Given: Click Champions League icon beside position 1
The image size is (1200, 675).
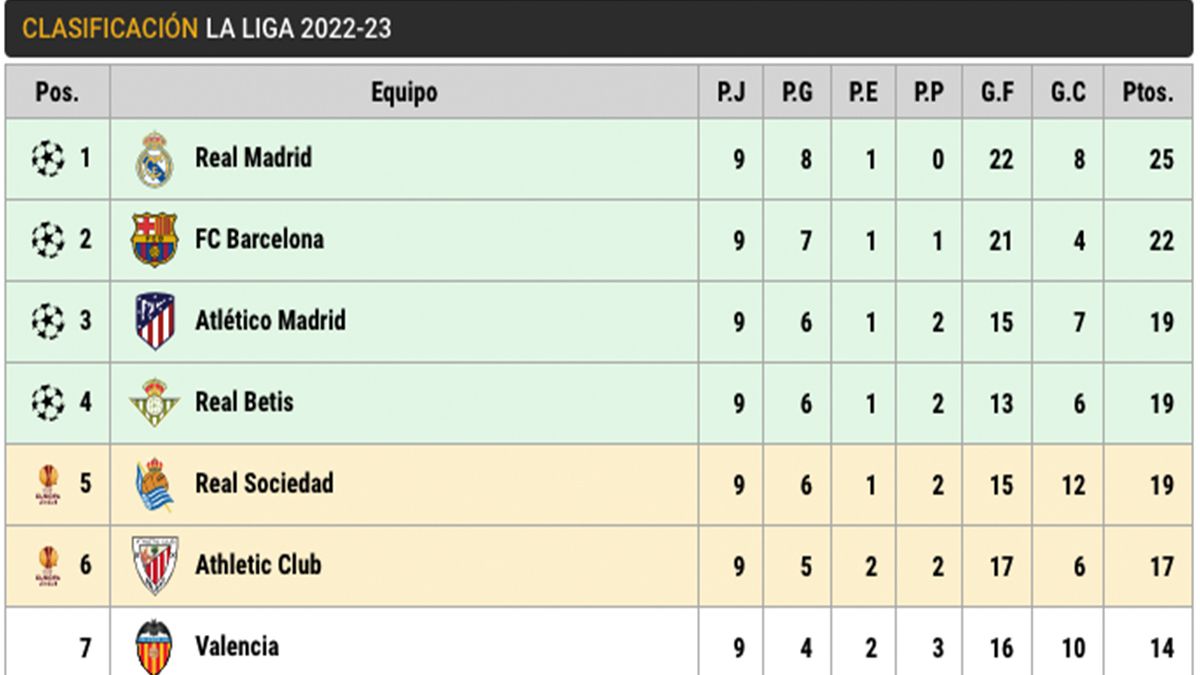Looking at the screenshot, I should [47, 158].
